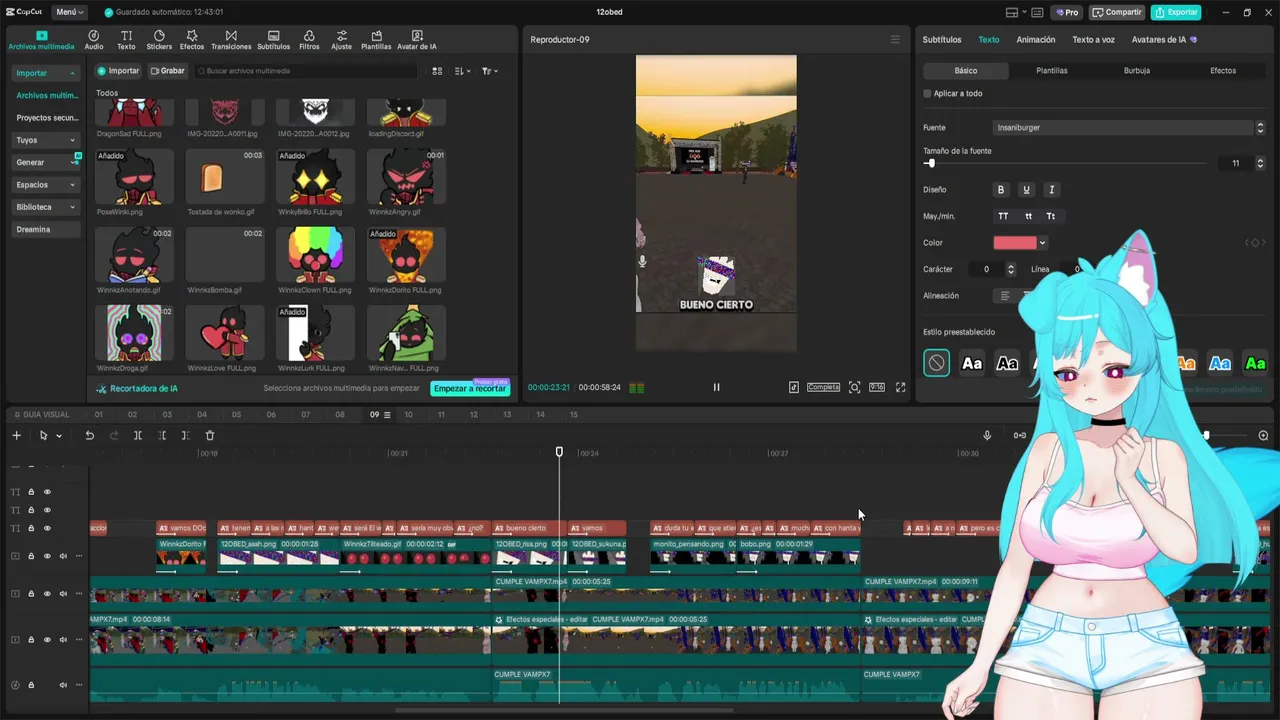Screen dimensions: 1280x720
Task: Delete right of playhead trim tool
Action: tap(185, 435)
